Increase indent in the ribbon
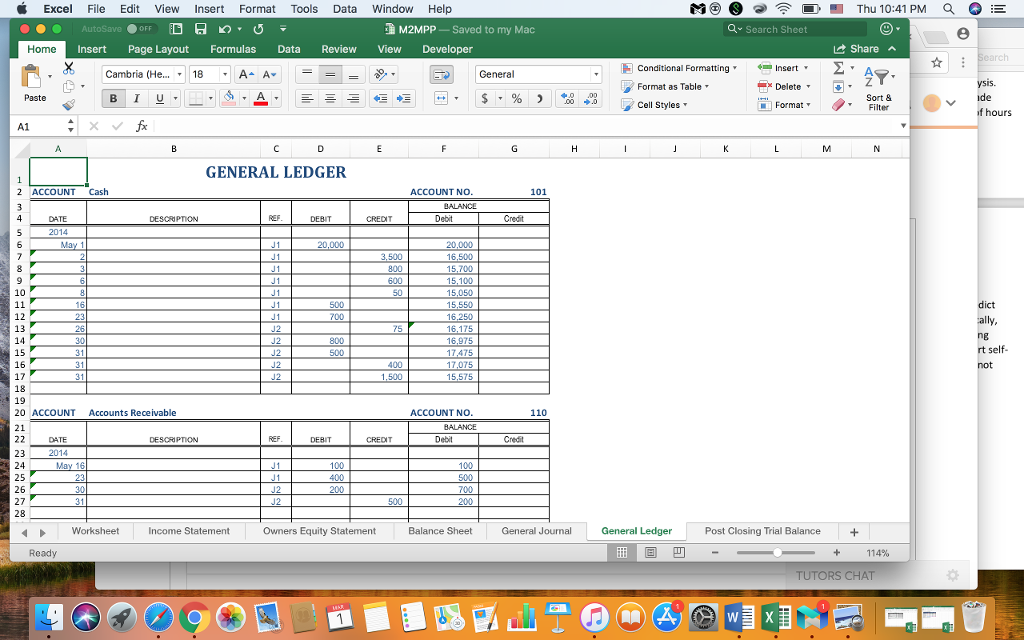 pos(404,99)
